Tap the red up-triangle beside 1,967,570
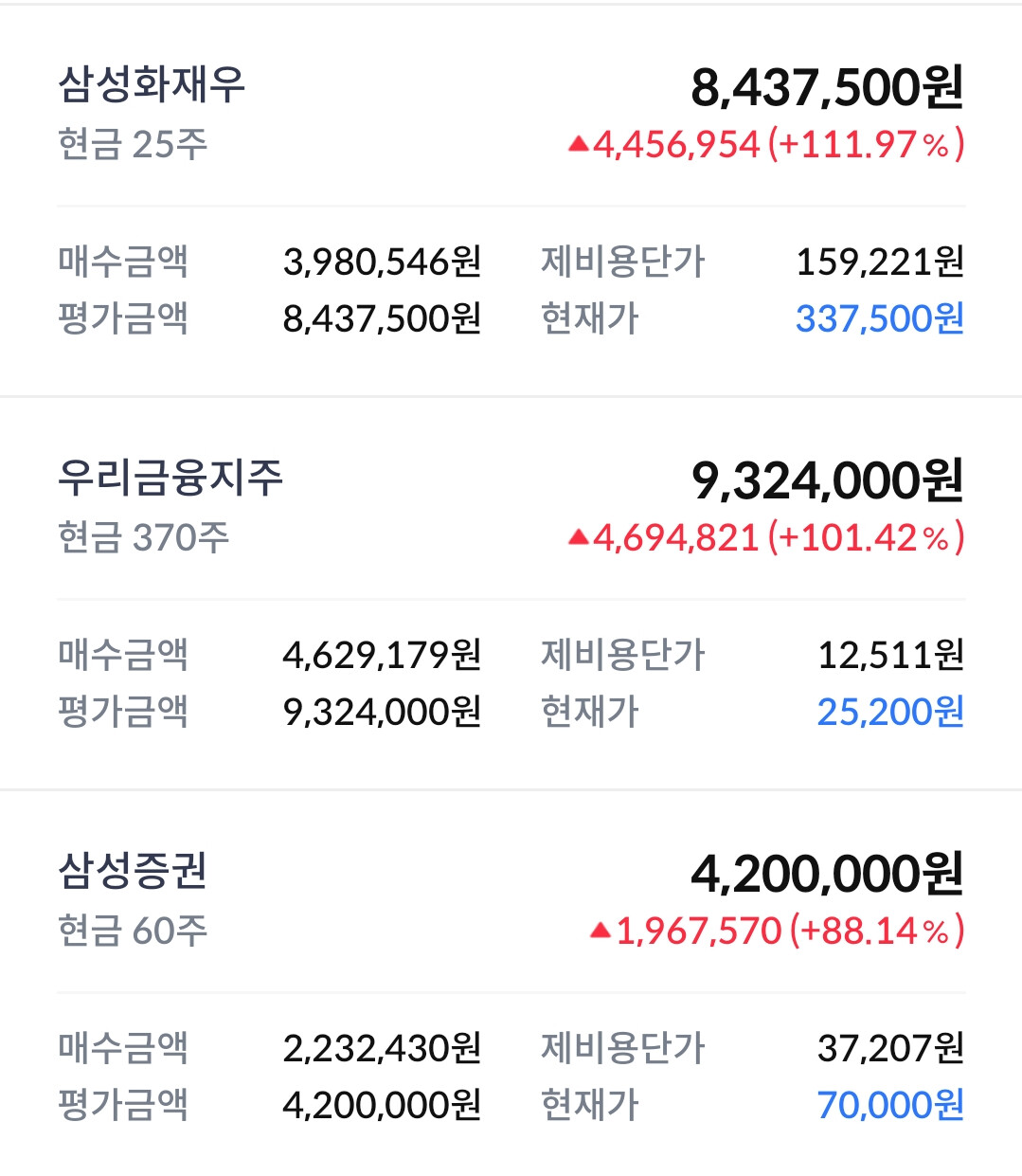This screenshot has width=1022, height=1176. 601,931
